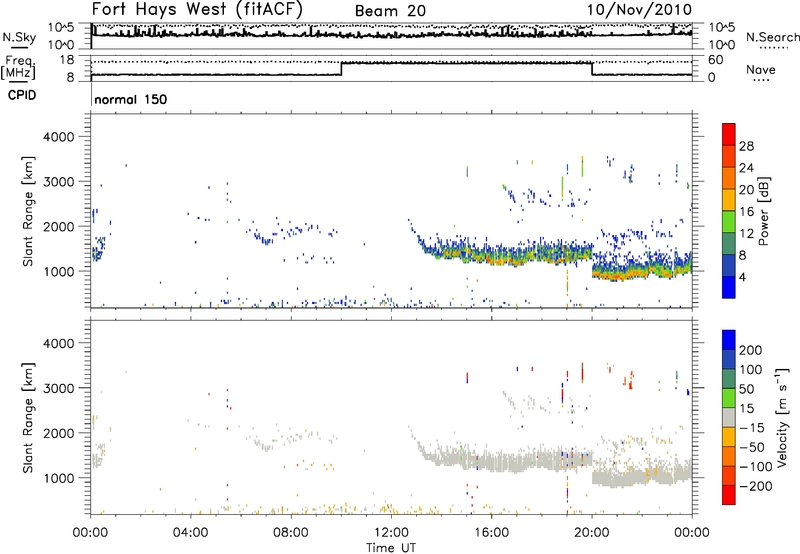Select the 'N.Sky' legend label

19,37
